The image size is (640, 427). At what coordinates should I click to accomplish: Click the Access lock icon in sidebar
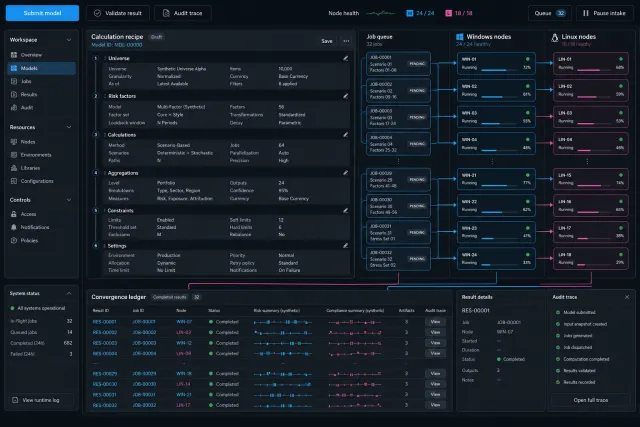click(x=14, y=214)
